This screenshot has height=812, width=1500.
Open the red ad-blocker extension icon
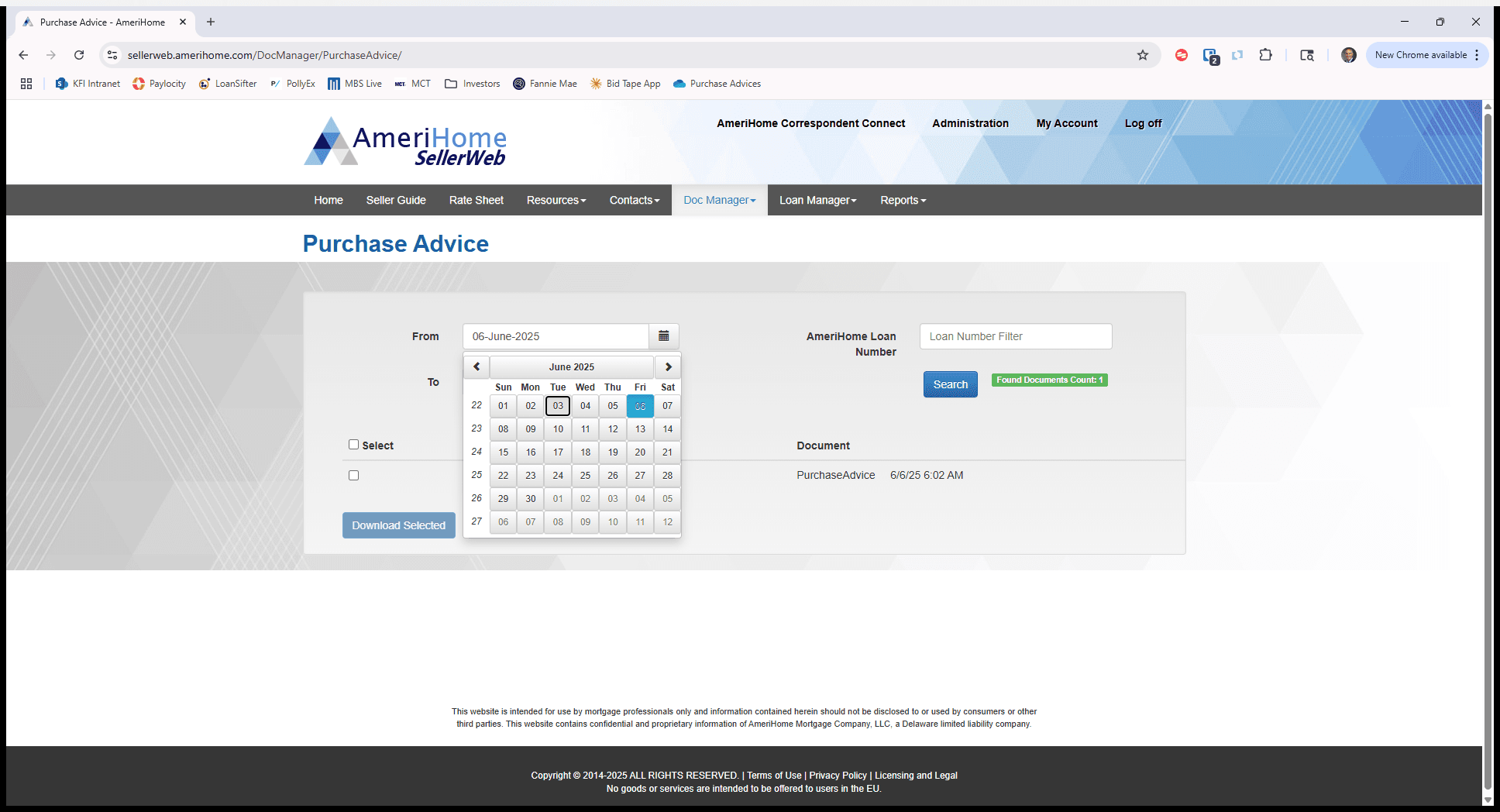pyautogui.click(x=1182, y=55)
